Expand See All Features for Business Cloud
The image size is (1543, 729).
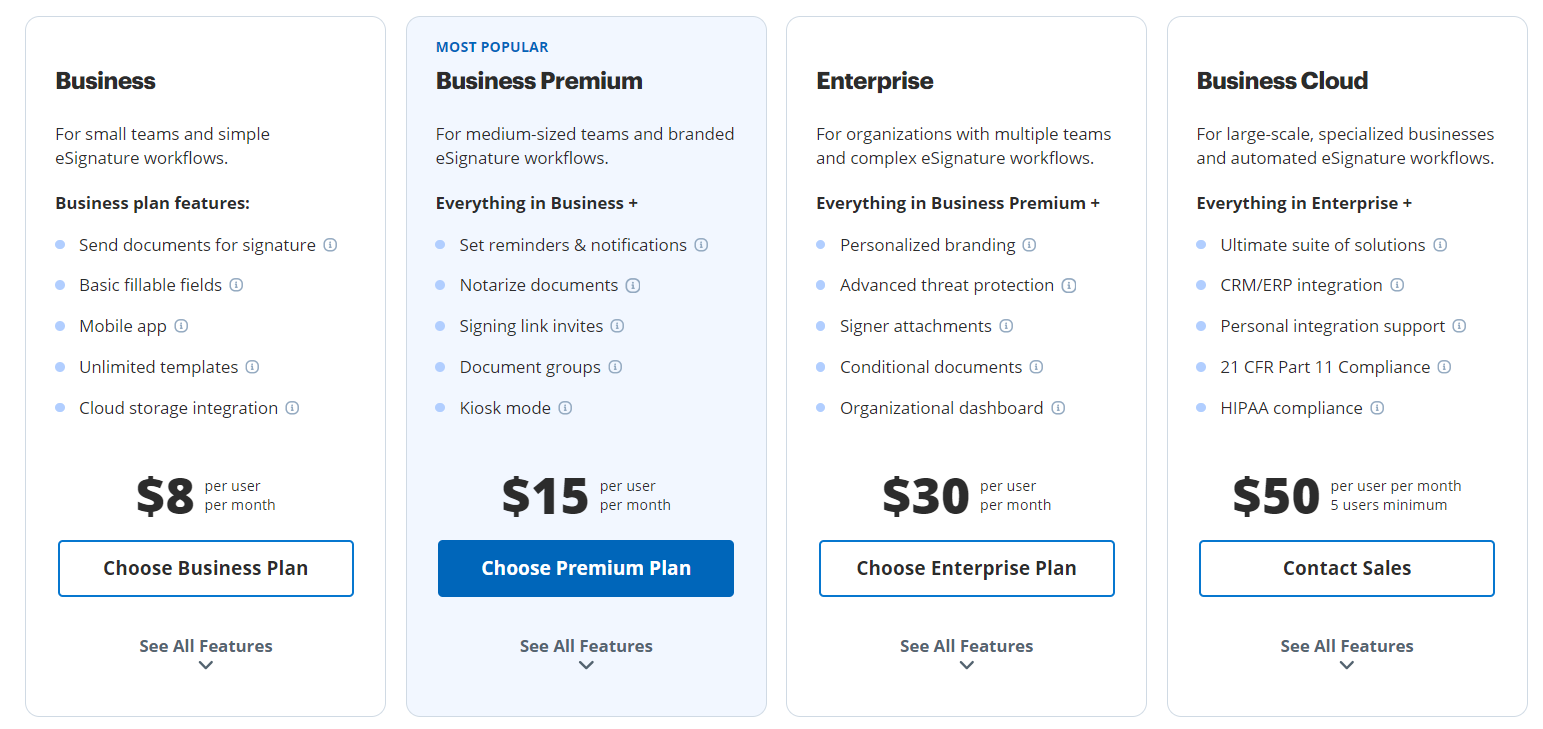pos(1346,646)
